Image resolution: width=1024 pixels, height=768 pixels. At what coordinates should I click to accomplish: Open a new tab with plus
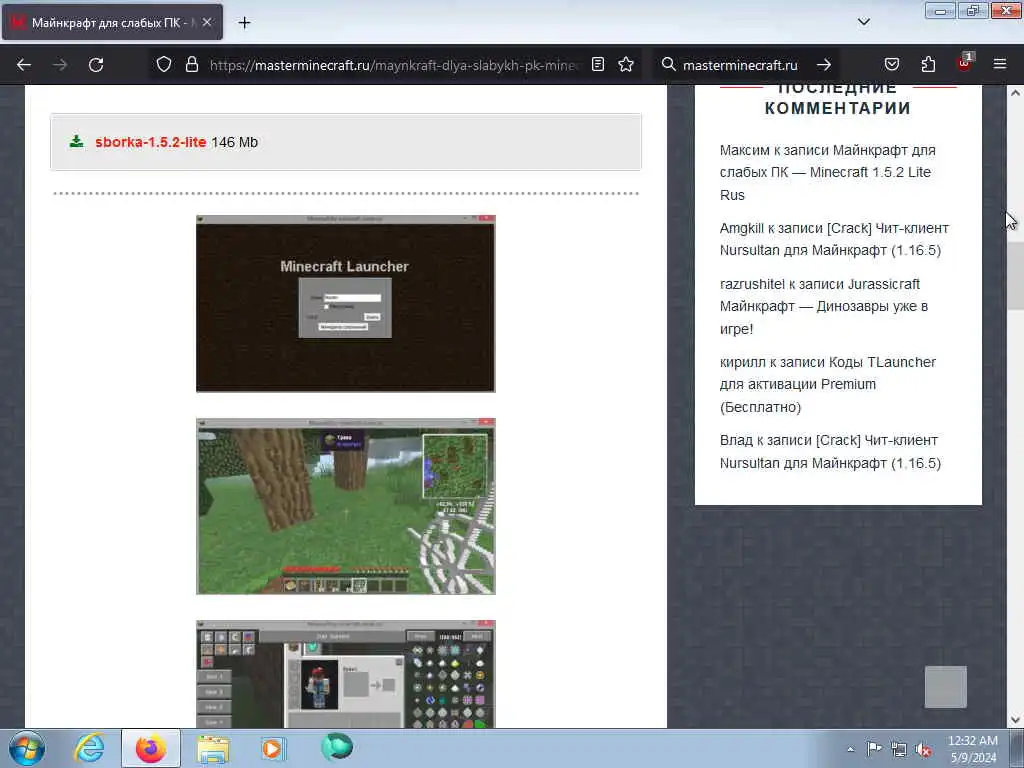point(244,23)
